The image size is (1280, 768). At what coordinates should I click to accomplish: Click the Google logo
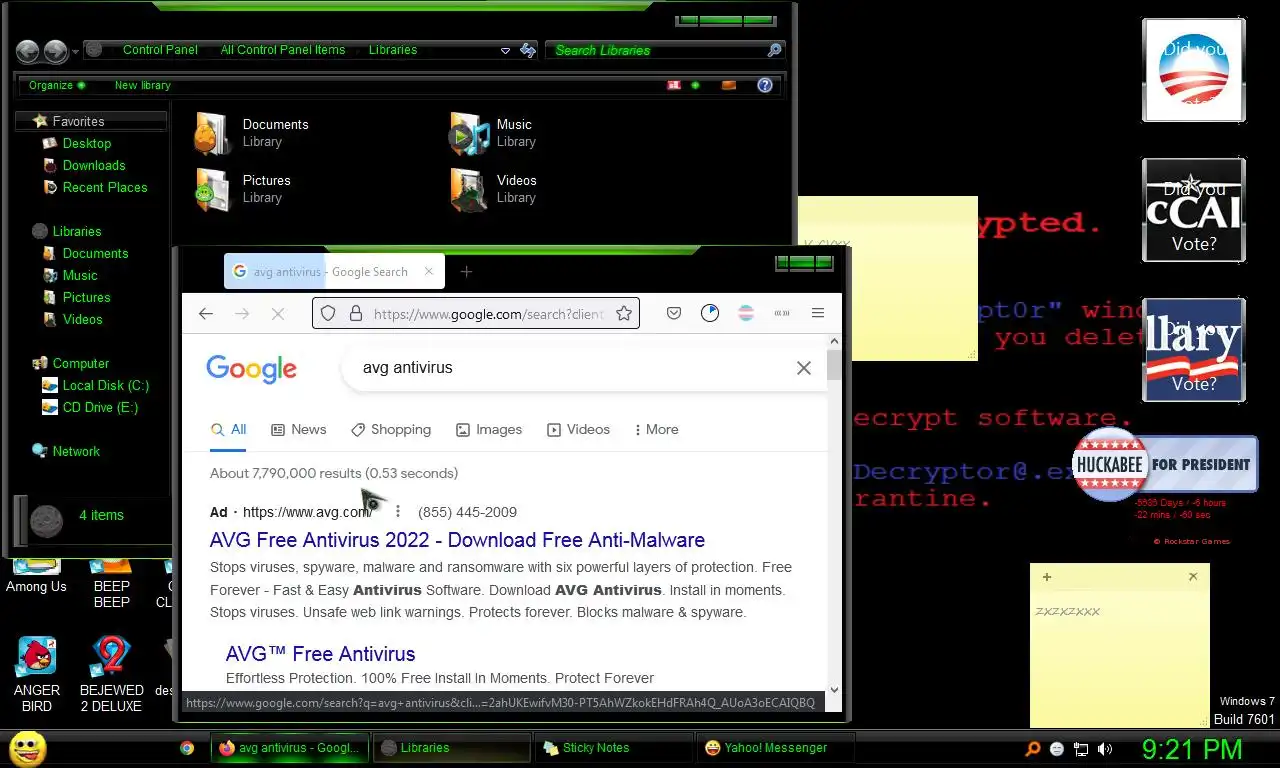251,369
